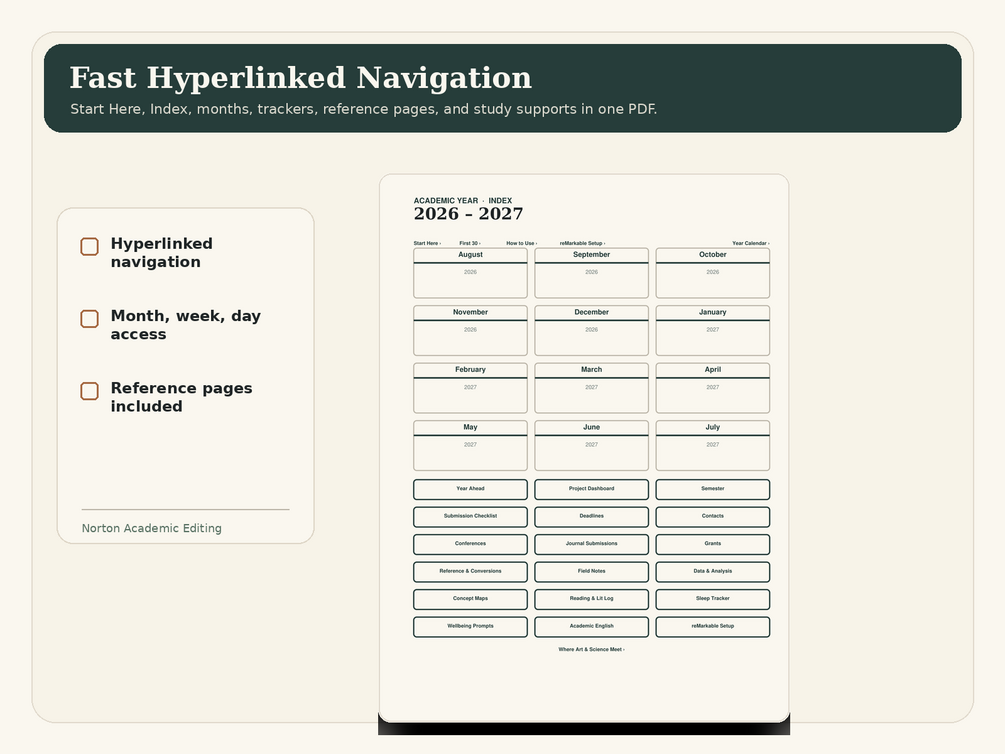Image resolution: width=1005 pixels, height=754 pixels.
Task: Open the Start Here link
Action: pyautogui.click(x=427, y=243)
